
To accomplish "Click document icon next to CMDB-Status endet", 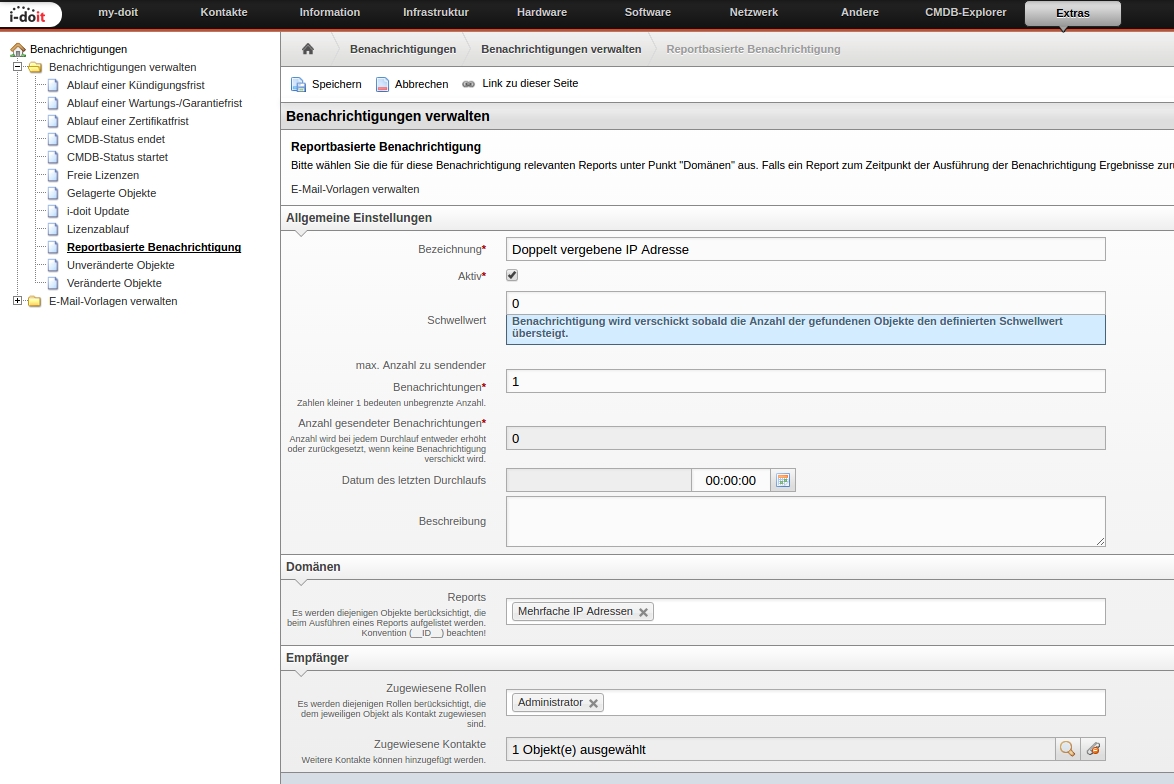I will [x=53, y=139].
